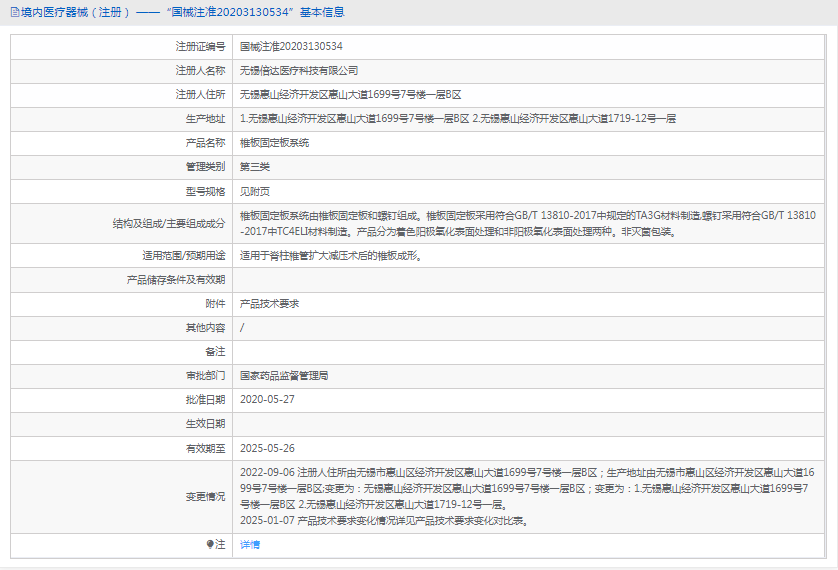This screenshot has height=570, width=838.
Task: Click the 注册人住所 address value
Action: (x=350, y=95)
